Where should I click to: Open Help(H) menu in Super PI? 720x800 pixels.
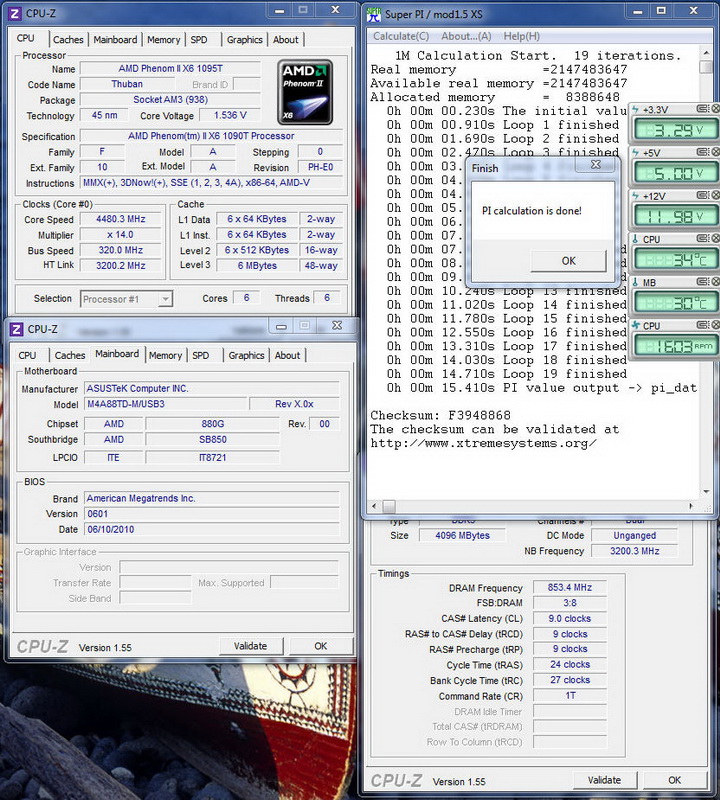click(x=522, y=36)
